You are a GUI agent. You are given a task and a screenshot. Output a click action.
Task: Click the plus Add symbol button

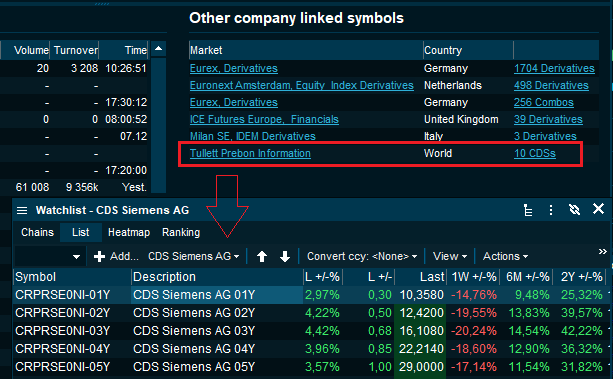[116, 257]
